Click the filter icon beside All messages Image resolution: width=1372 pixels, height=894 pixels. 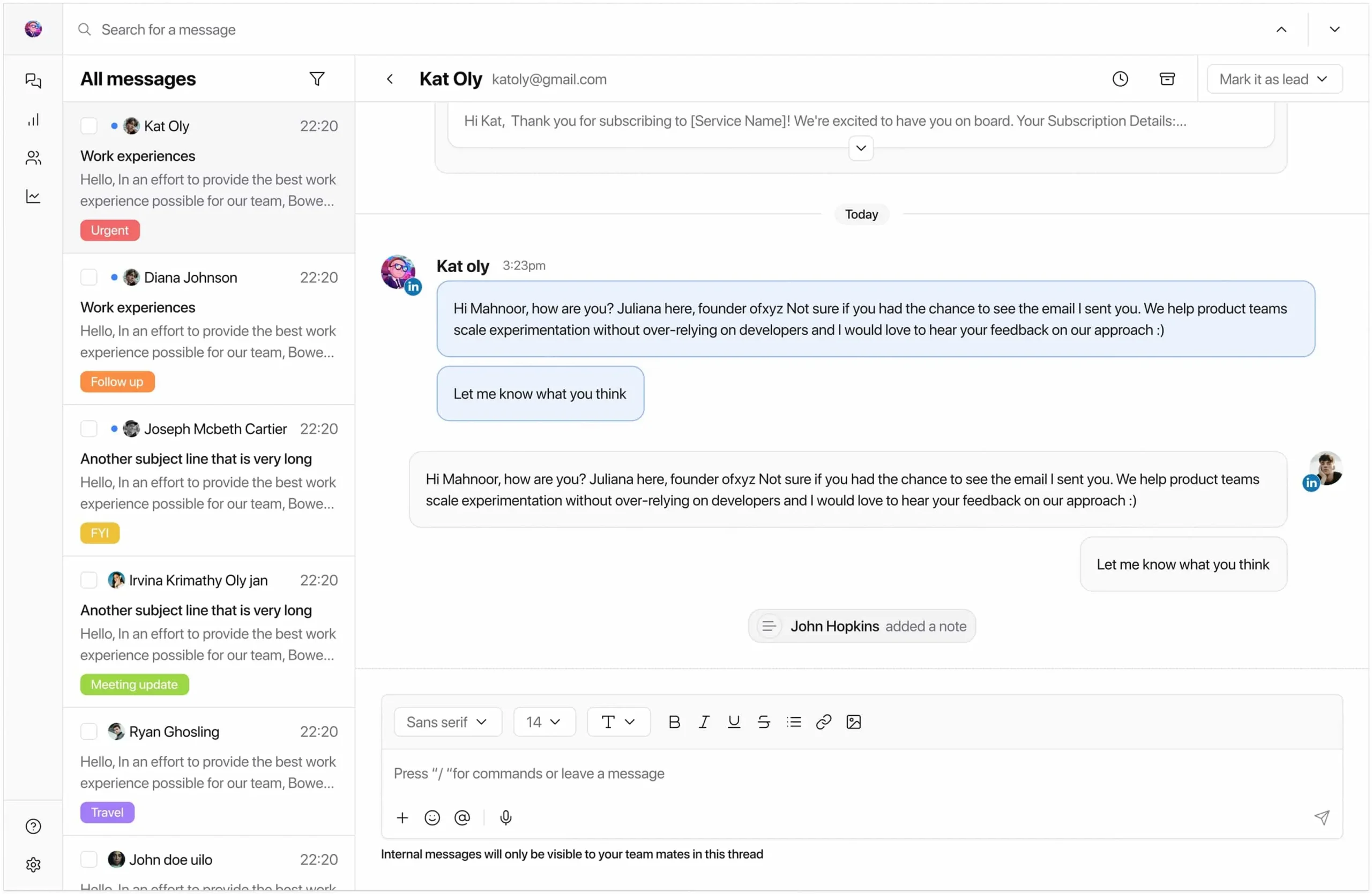(317, 79)
